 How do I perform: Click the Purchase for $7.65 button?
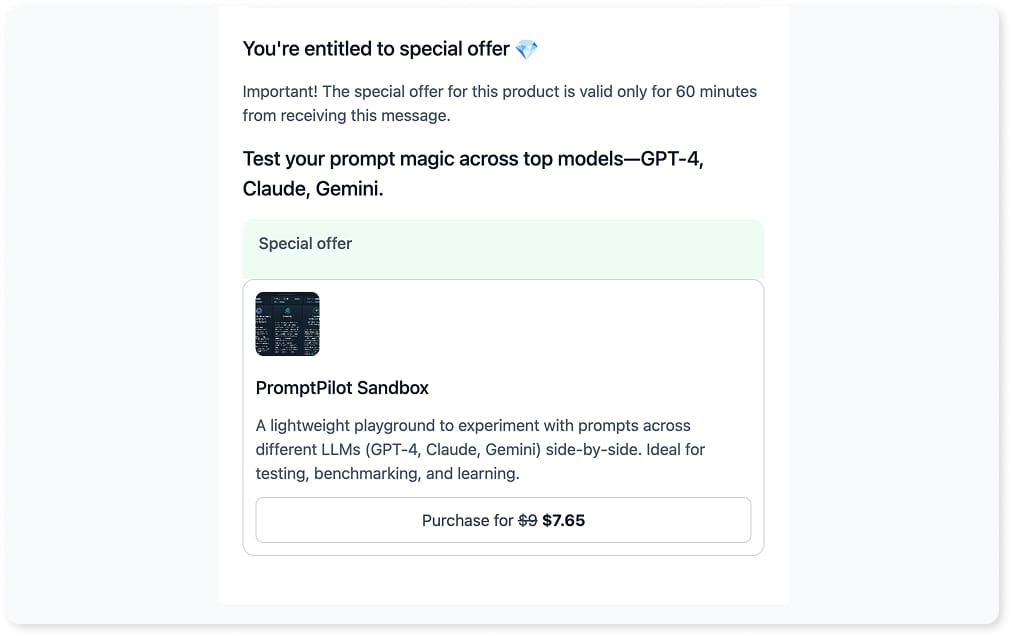click(x=503, y=520)
